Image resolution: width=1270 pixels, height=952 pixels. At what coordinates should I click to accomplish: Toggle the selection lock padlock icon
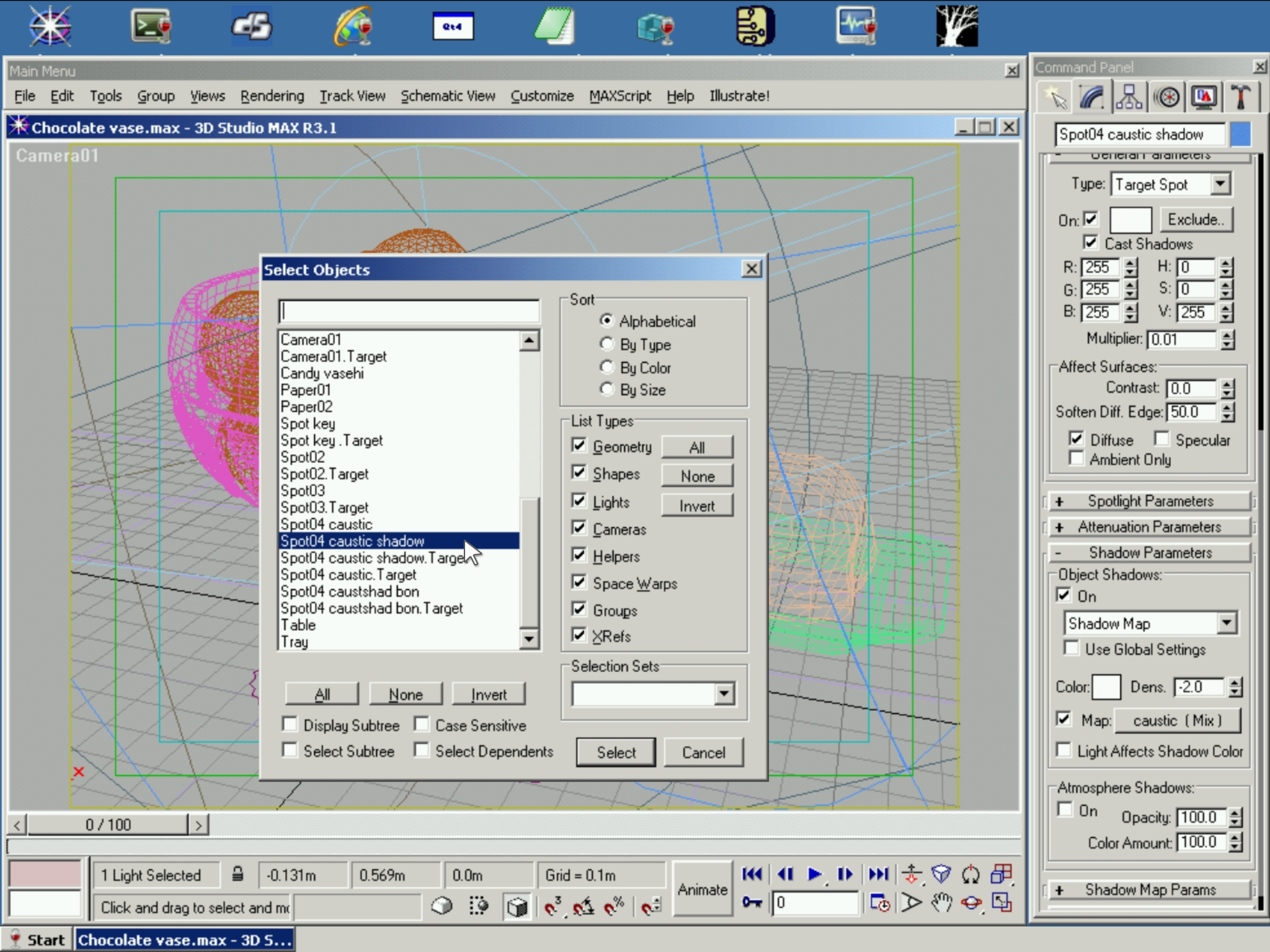pos(238,875)
